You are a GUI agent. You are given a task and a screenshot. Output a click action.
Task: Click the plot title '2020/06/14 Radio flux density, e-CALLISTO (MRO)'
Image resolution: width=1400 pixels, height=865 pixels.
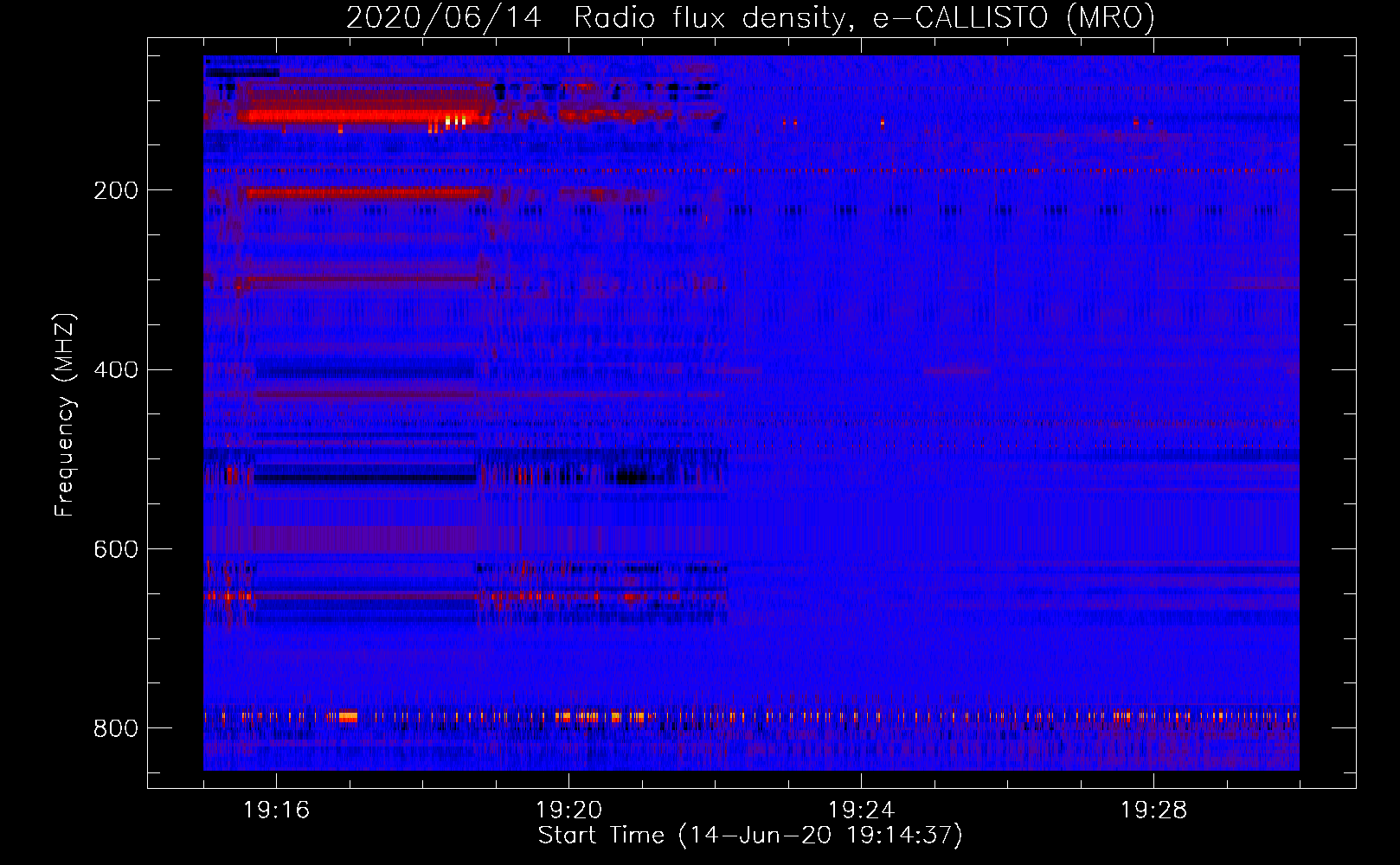750,18
